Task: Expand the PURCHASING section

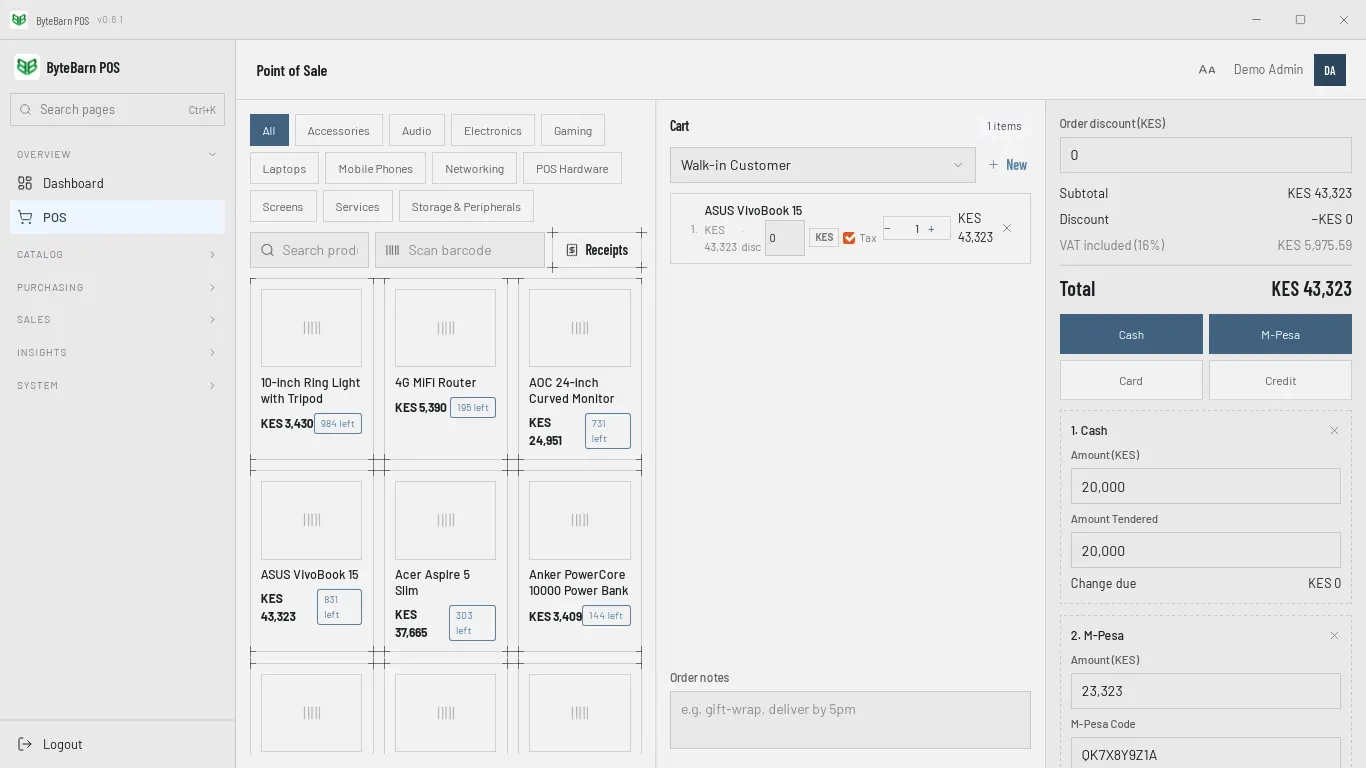Action: (117, 287)
